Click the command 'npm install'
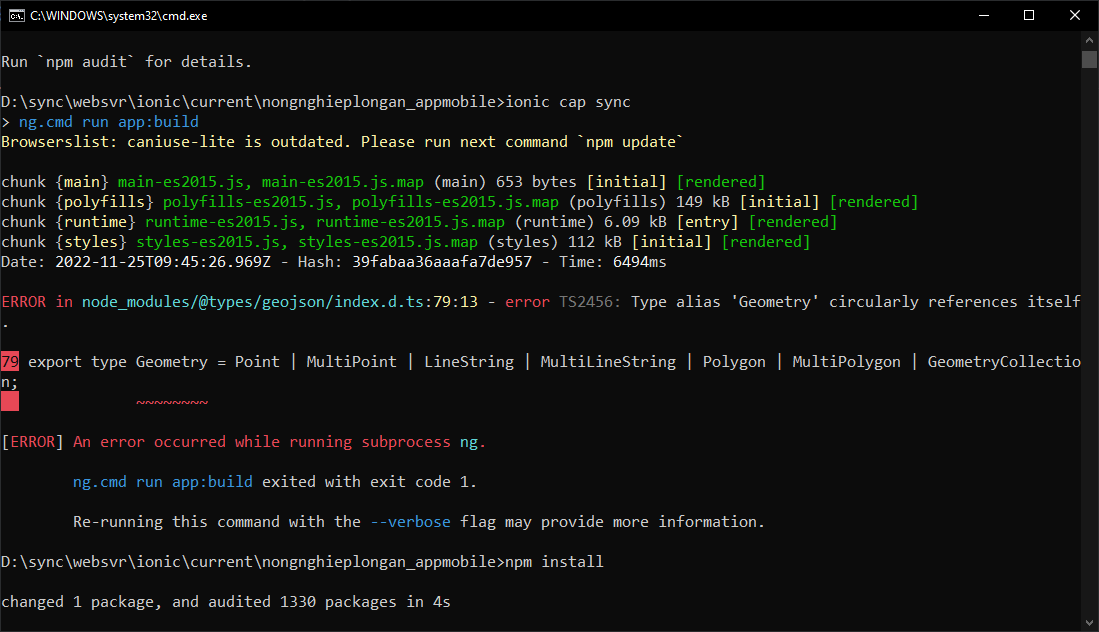1099x632 pixels. 554,562
